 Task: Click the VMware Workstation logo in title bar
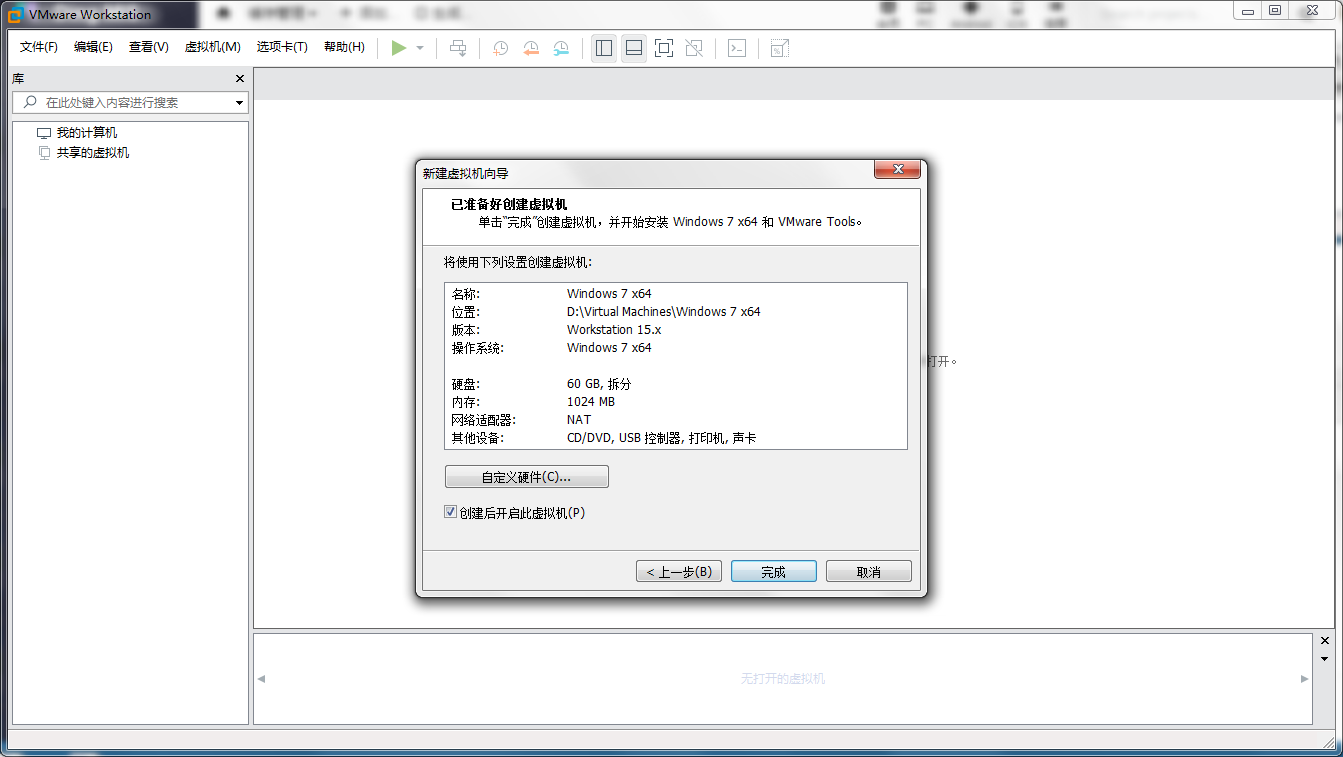[16, 15]
